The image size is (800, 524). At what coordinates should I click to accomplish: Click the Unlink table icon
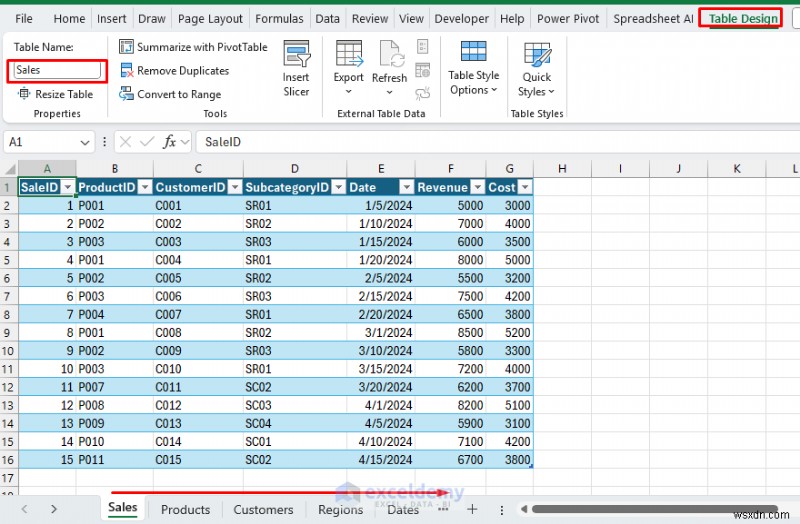pyautogui.click(x=422, y=93)
